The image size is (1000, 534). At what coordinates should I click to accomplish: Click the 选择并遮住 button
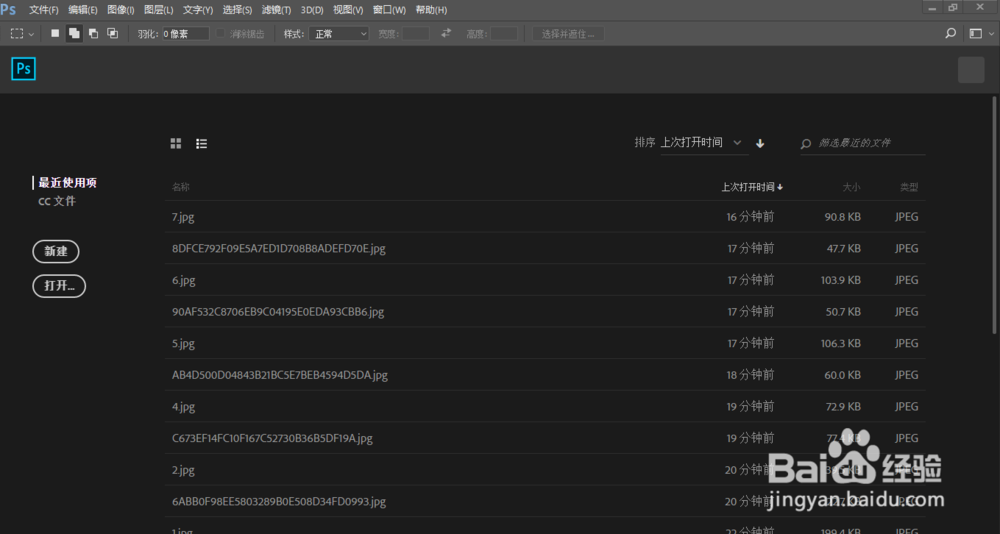coord(568,34)
